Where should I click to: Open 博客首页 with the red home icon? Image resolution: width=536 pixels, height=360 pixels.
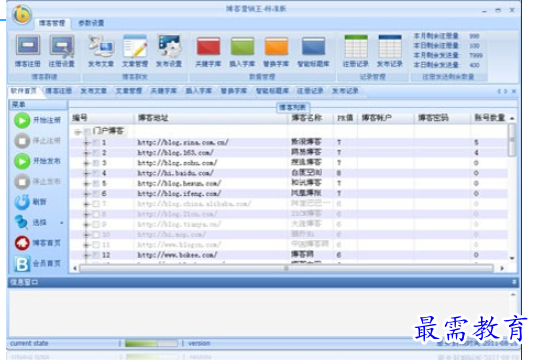(x=22, y=243)
